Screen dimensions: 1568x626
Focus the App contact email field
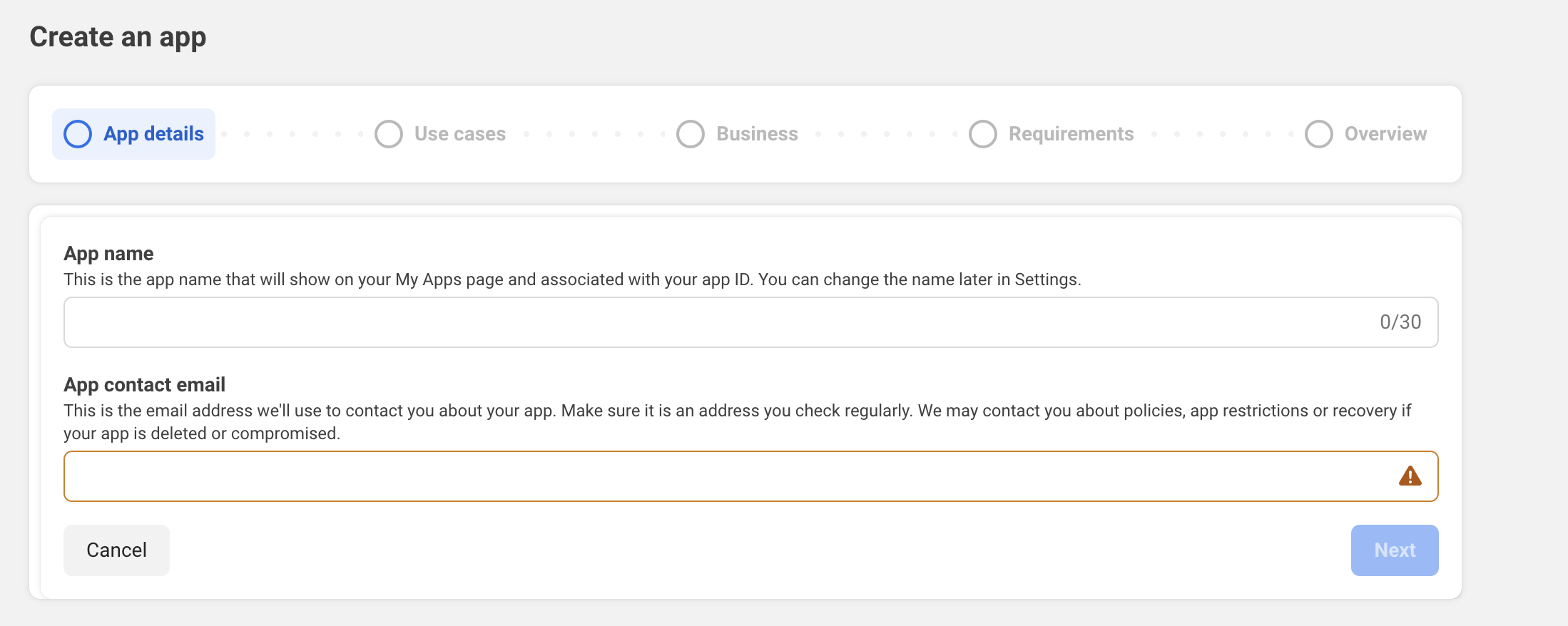tap(750, 476)
